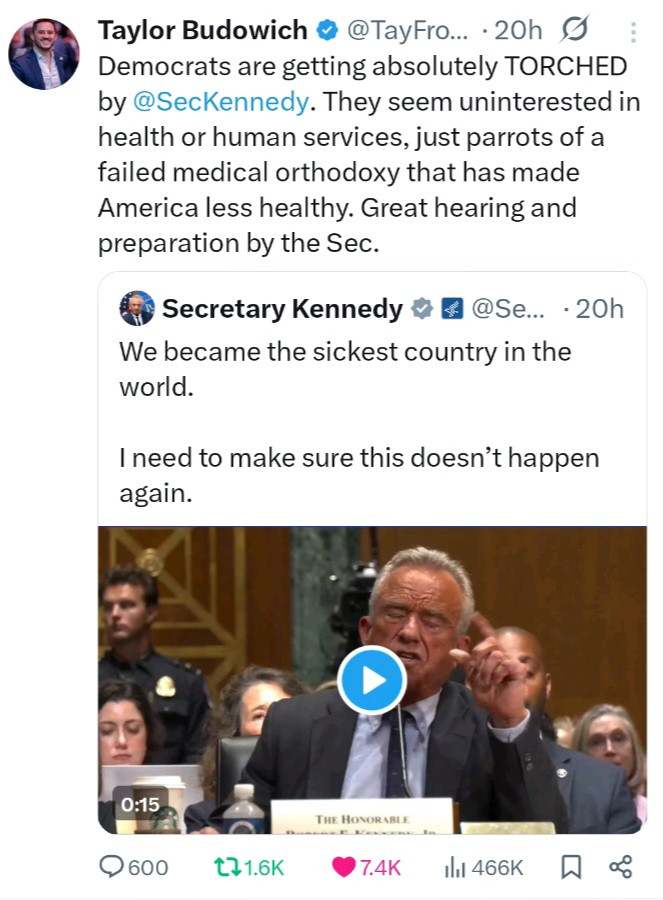Screen dimensions: 663x900
Task: Open the main post's 20h timestamp
Action: coord(518,31)
